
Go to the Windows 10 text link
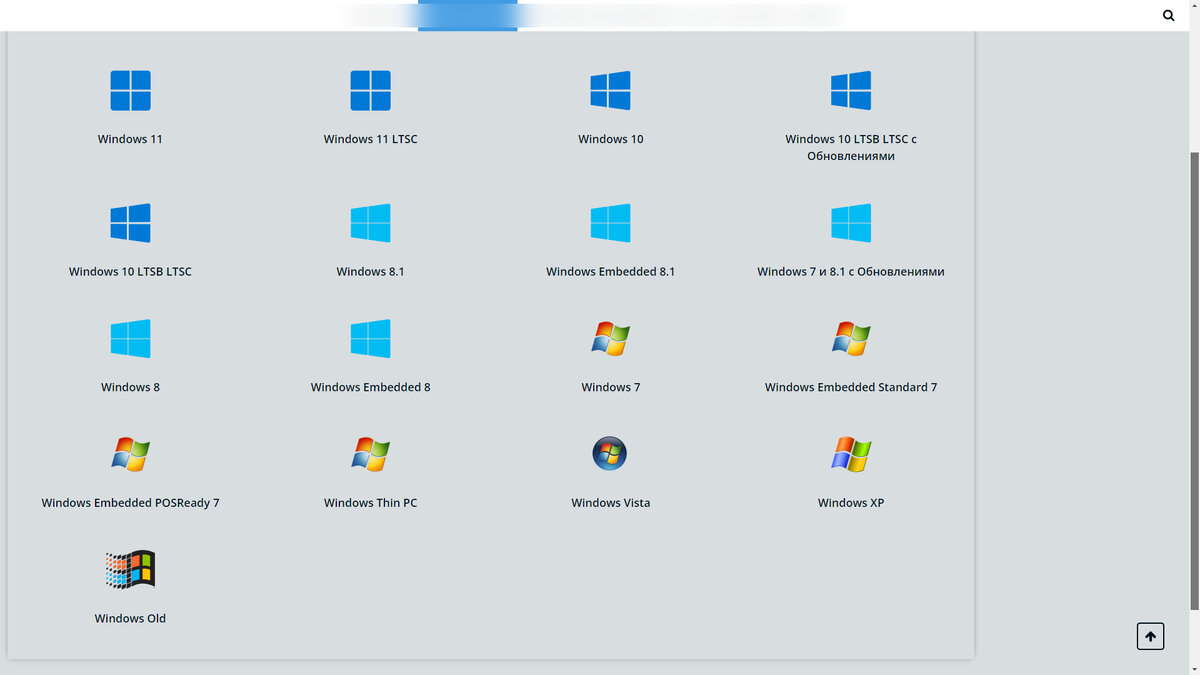610,139
